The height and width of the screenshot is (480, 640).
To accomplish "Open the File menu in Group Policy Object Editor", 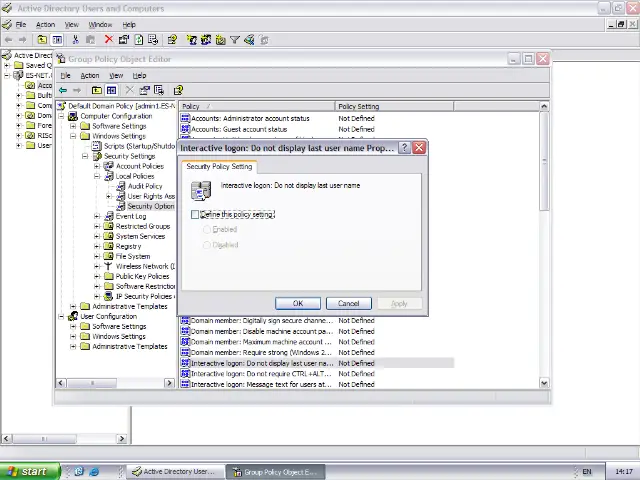I will click(x=65, y=76).
